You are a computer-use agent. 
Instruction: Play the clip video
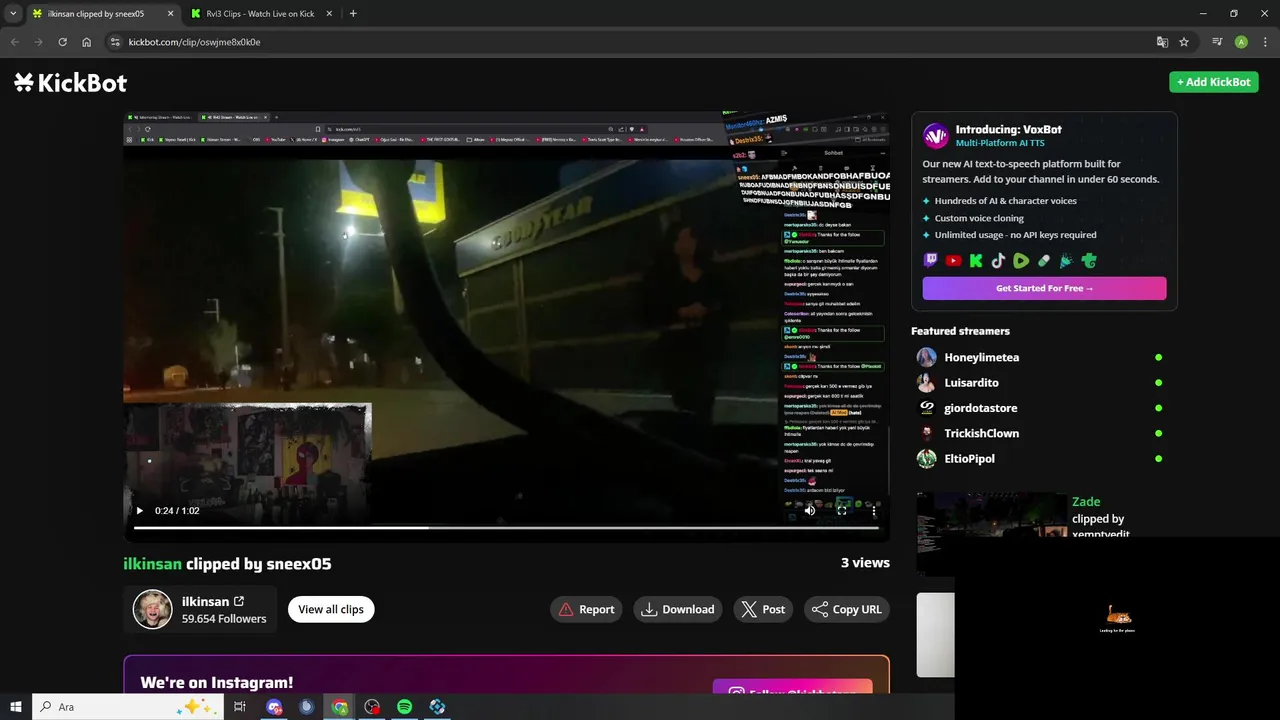(x=139, y=511)
